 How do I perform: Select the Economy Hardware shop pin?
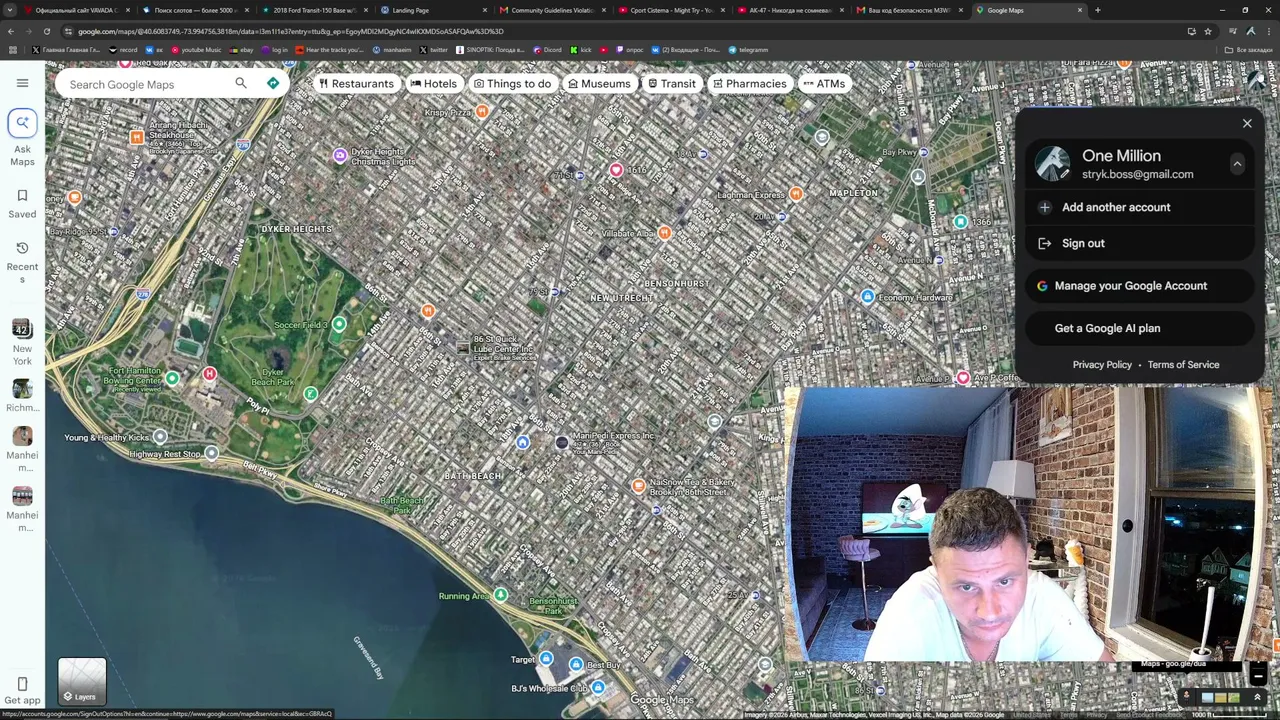868,297
